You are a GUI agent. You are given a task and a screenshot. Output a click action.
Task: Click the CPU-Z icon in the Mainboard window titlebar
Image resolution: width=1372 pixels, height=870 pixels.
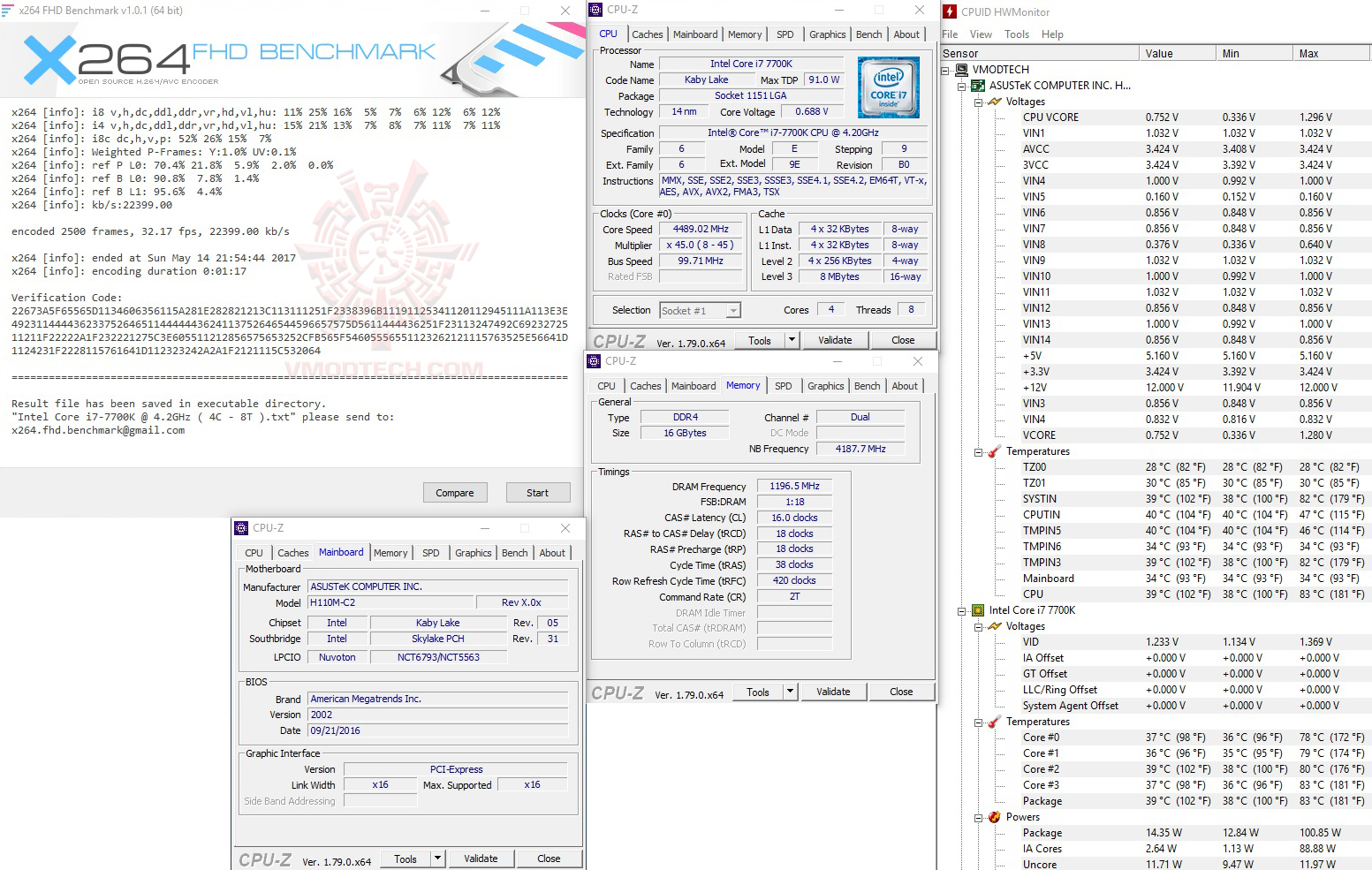[240, 527]
